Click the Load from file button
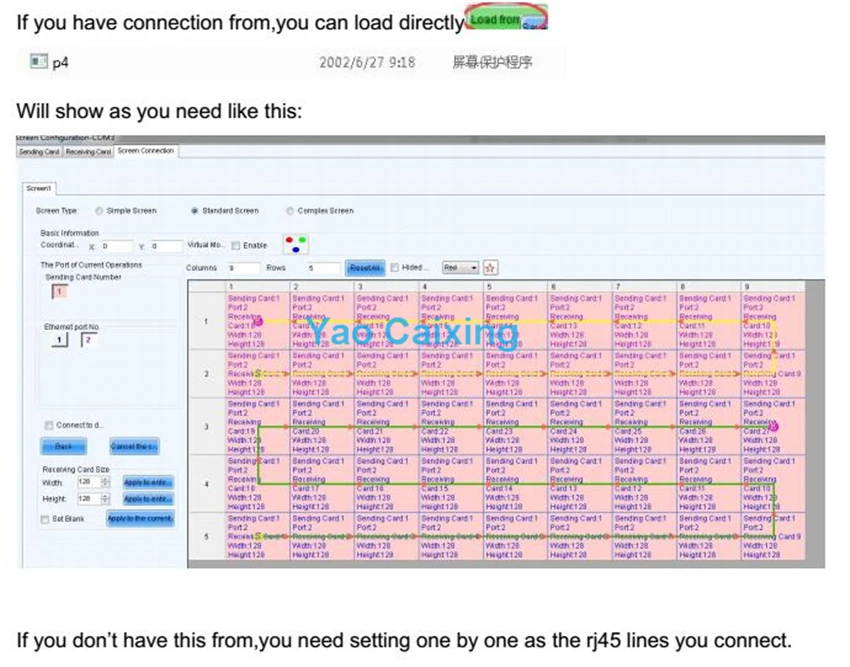 507,21
